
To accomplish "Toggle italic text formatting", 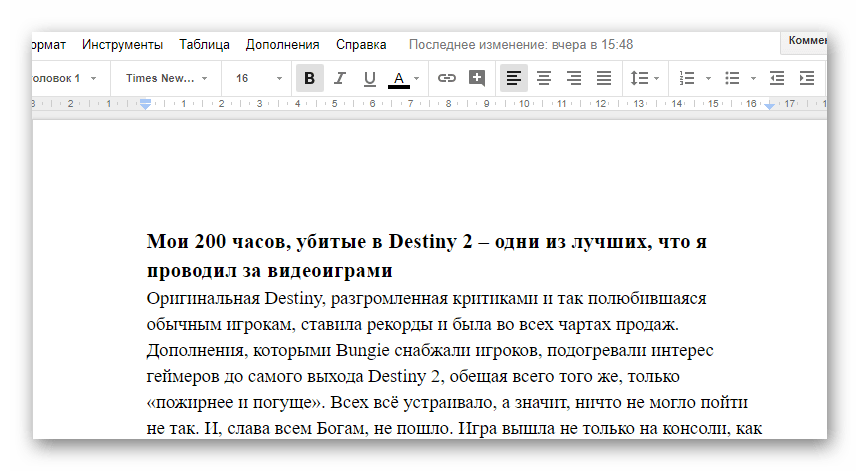I will [339, 78].
